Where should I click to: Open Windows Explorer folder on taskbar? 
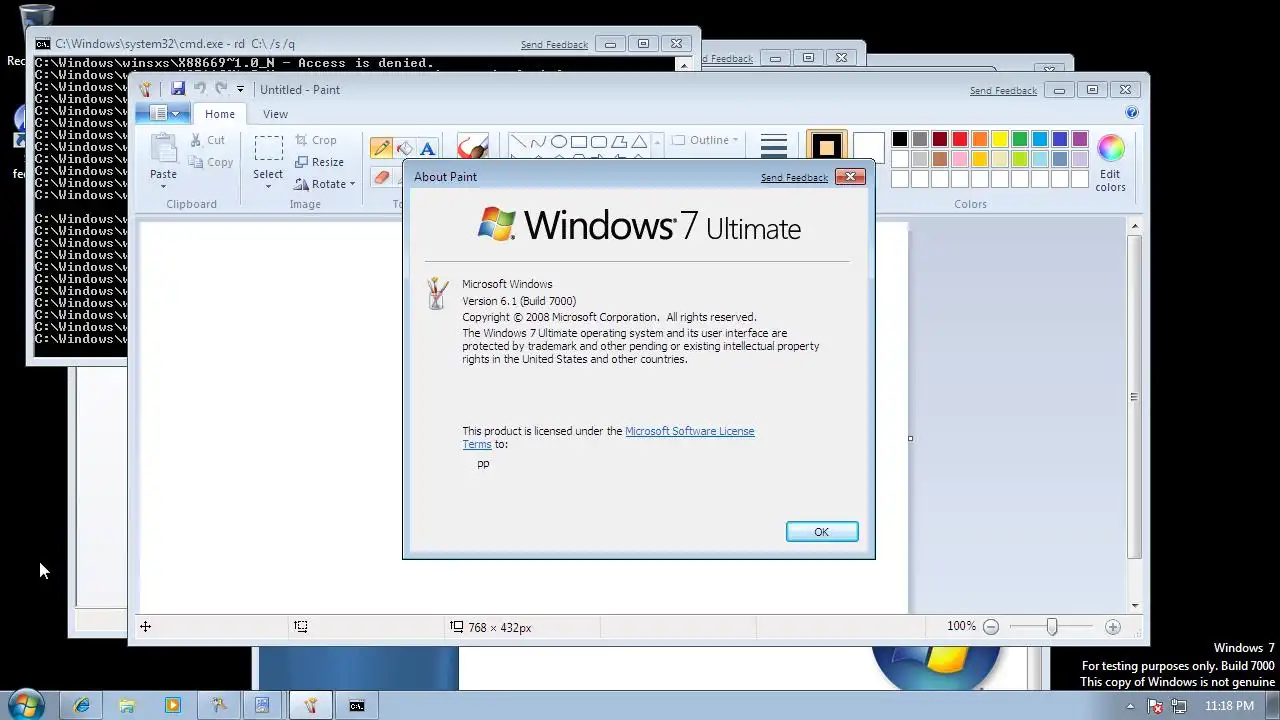pyautogui.click(x=127, y=705)
